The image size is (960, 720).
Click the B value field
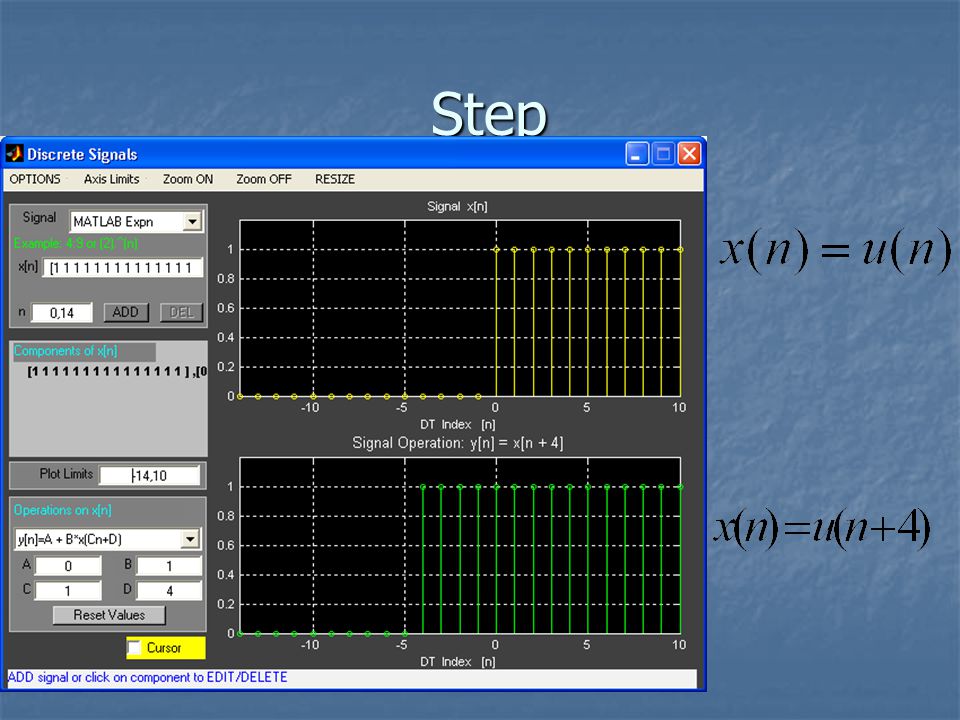(x=169, y=566)
